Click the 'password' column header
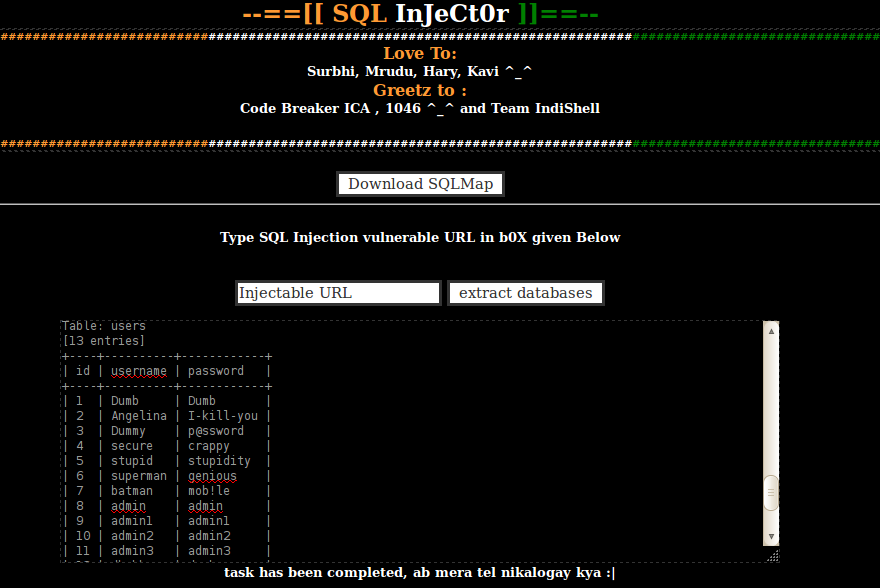880x588 pixels. click(x=216, y=371)
